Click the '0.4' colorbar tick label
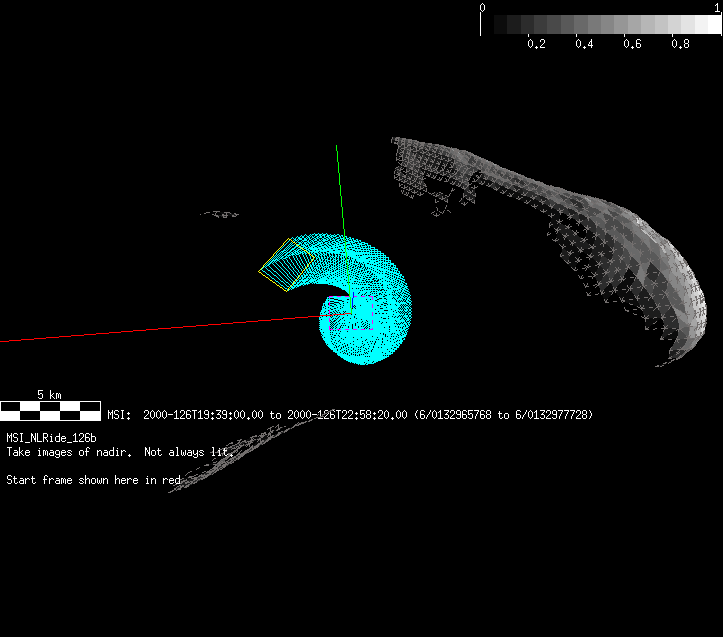The width and height of the screenshot is (723, 637). click(584, 44)
